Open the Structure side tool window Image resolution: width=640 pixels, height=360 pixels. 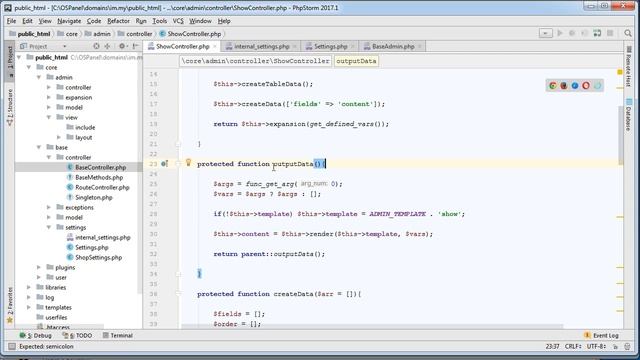10,107
